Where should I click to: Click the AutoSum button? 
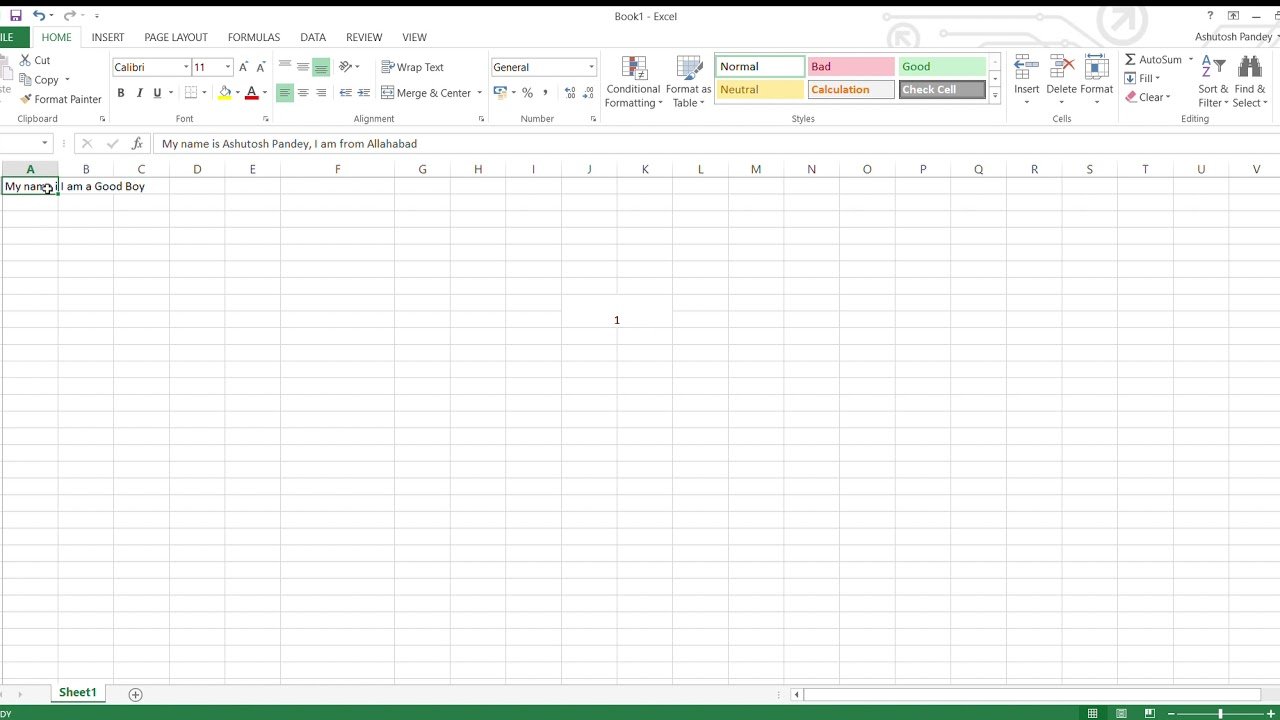coord(1153,60)
